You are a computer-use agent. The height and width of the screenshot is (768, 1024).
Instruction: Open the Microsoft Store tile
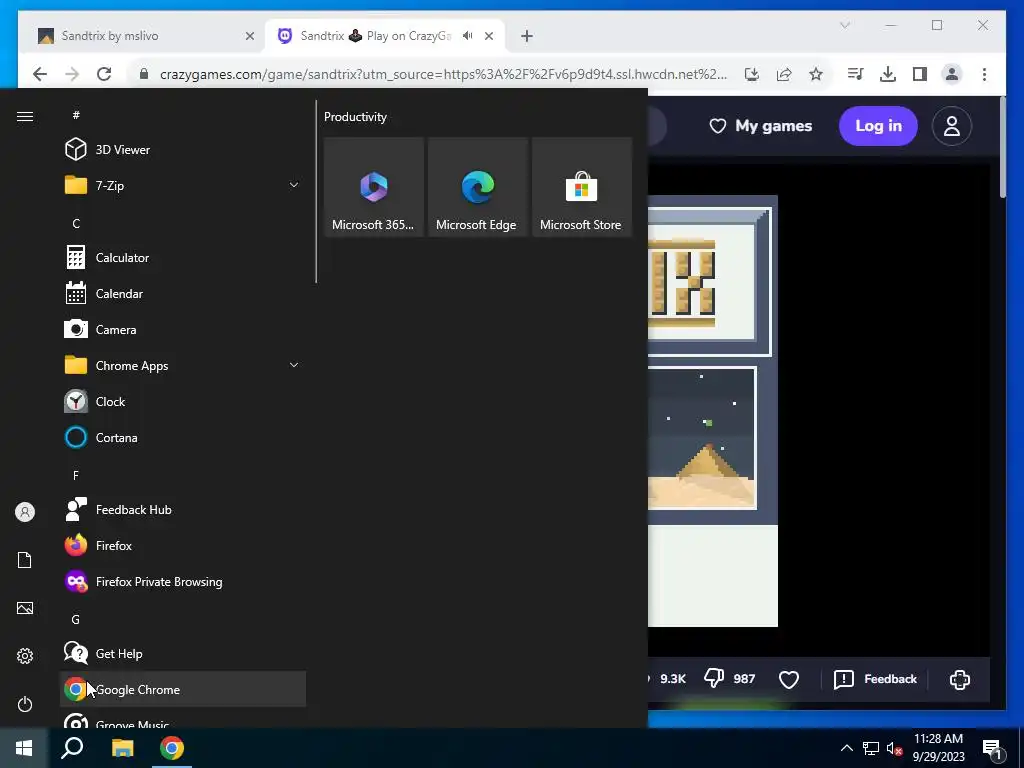(x=581, y=187)
